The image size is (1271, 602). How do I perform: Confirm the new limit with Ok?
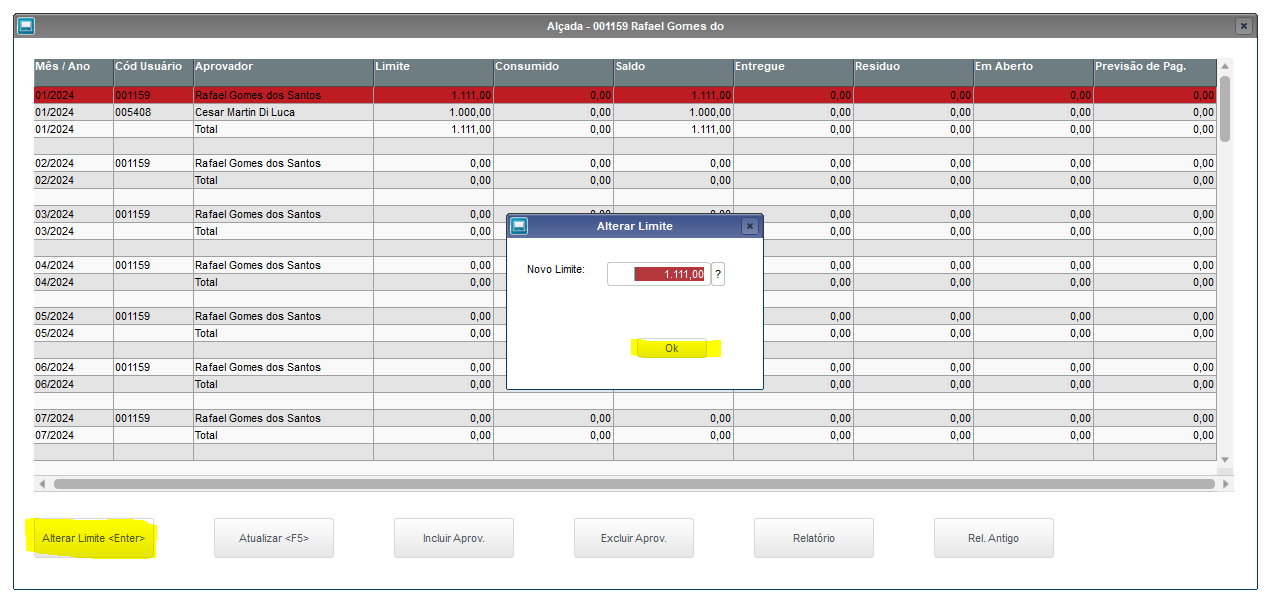click(x=671, y=348)
